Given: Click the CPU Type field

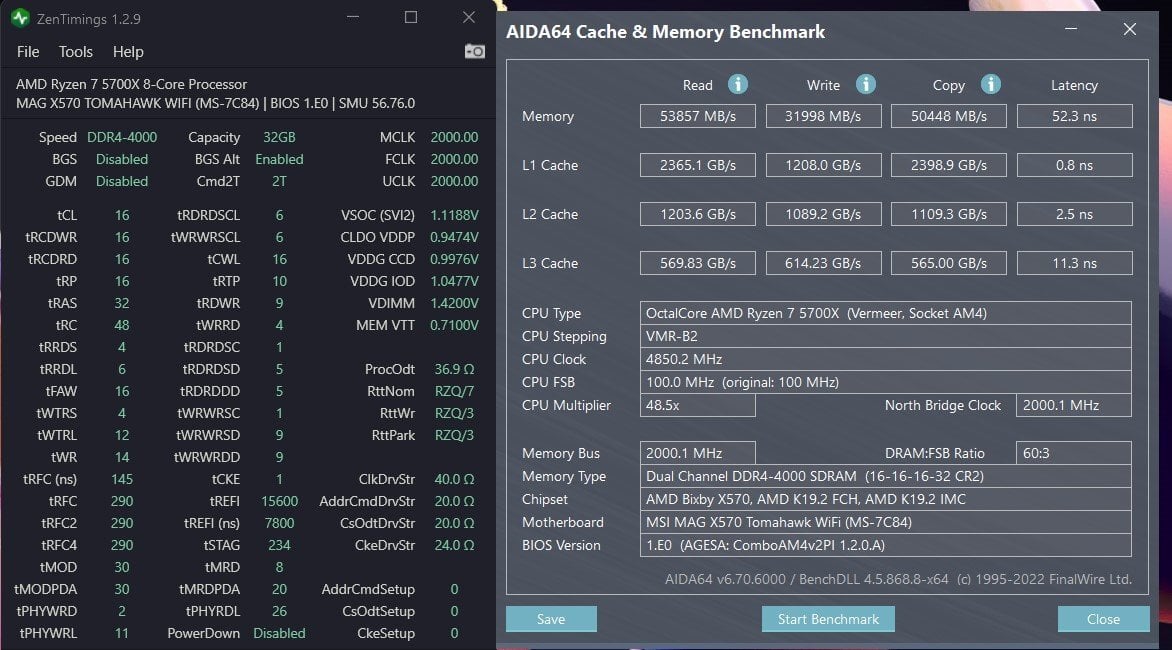Looking at the screenshot, I should coord(886,313).
